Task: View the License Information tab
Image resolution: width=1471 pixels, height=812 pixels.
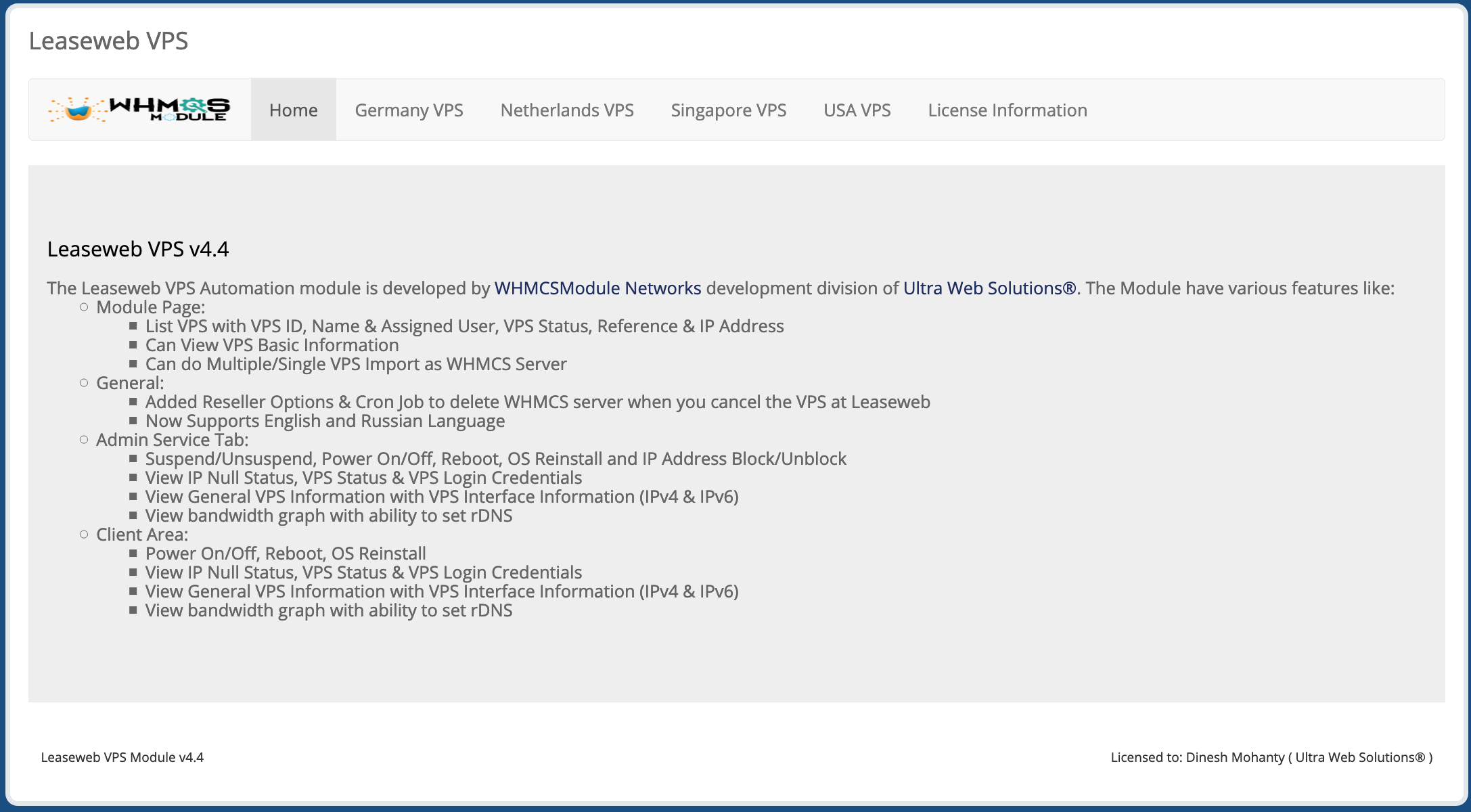Action: click(x=1008, y=110)
